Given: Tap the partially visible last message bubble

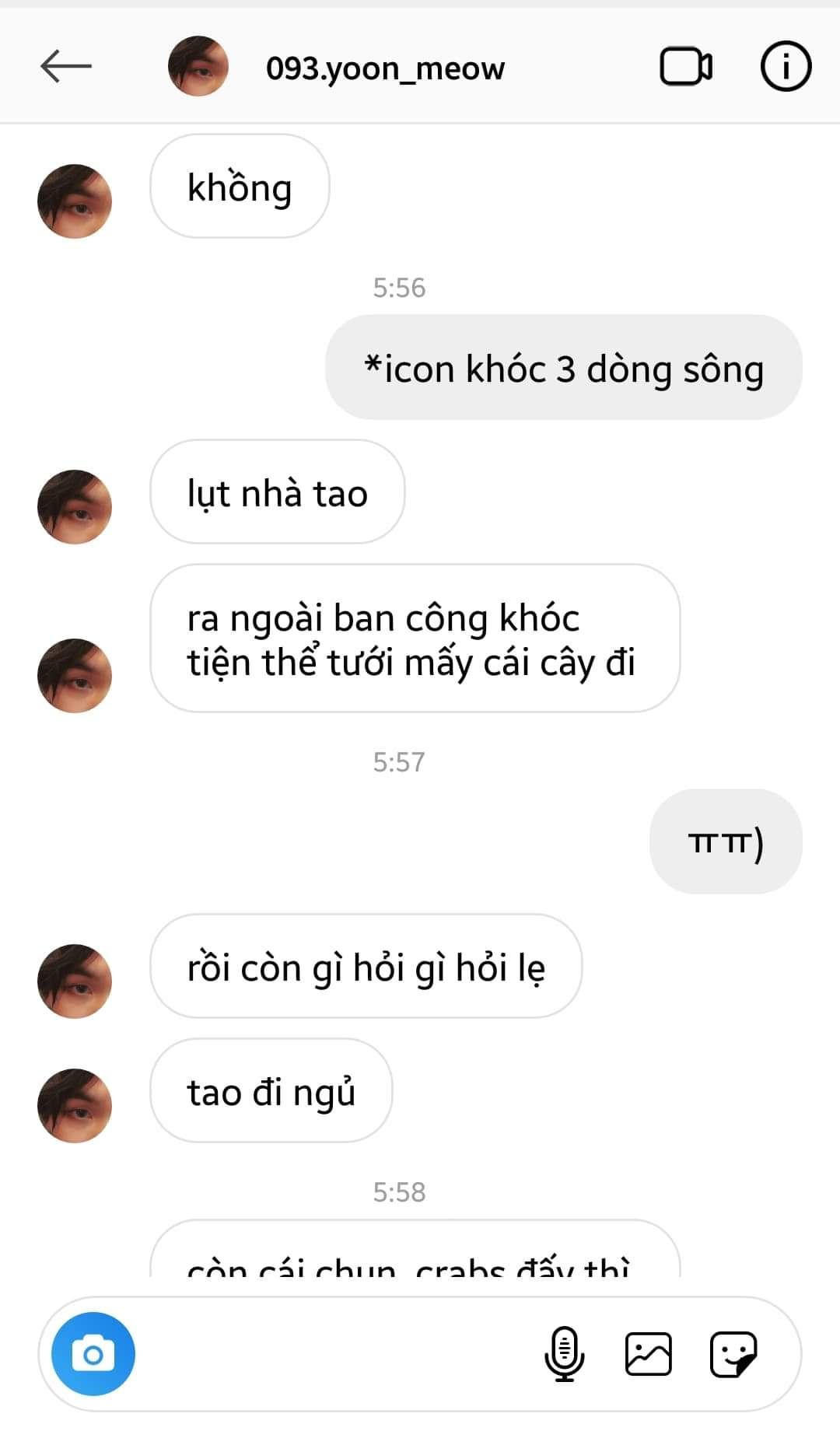Looking at the screenshot, I should pyautogui.click(x=415, y=1248).
